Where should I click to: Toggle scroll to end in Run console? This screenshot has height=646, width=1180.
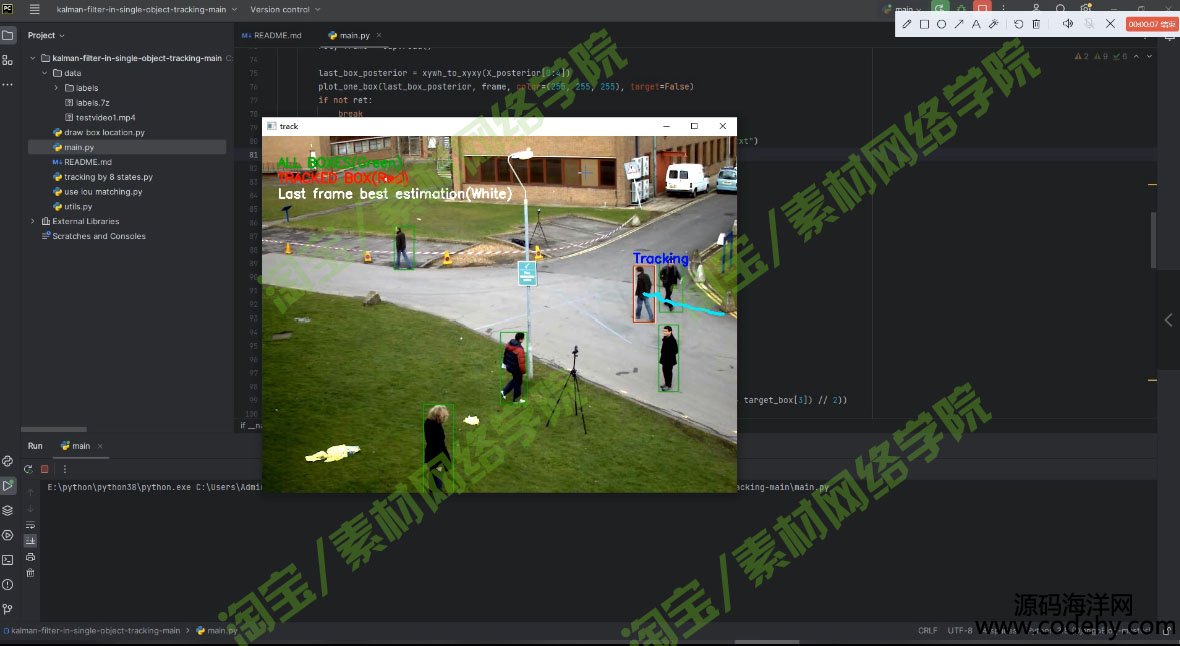click(x=30, y=541)
